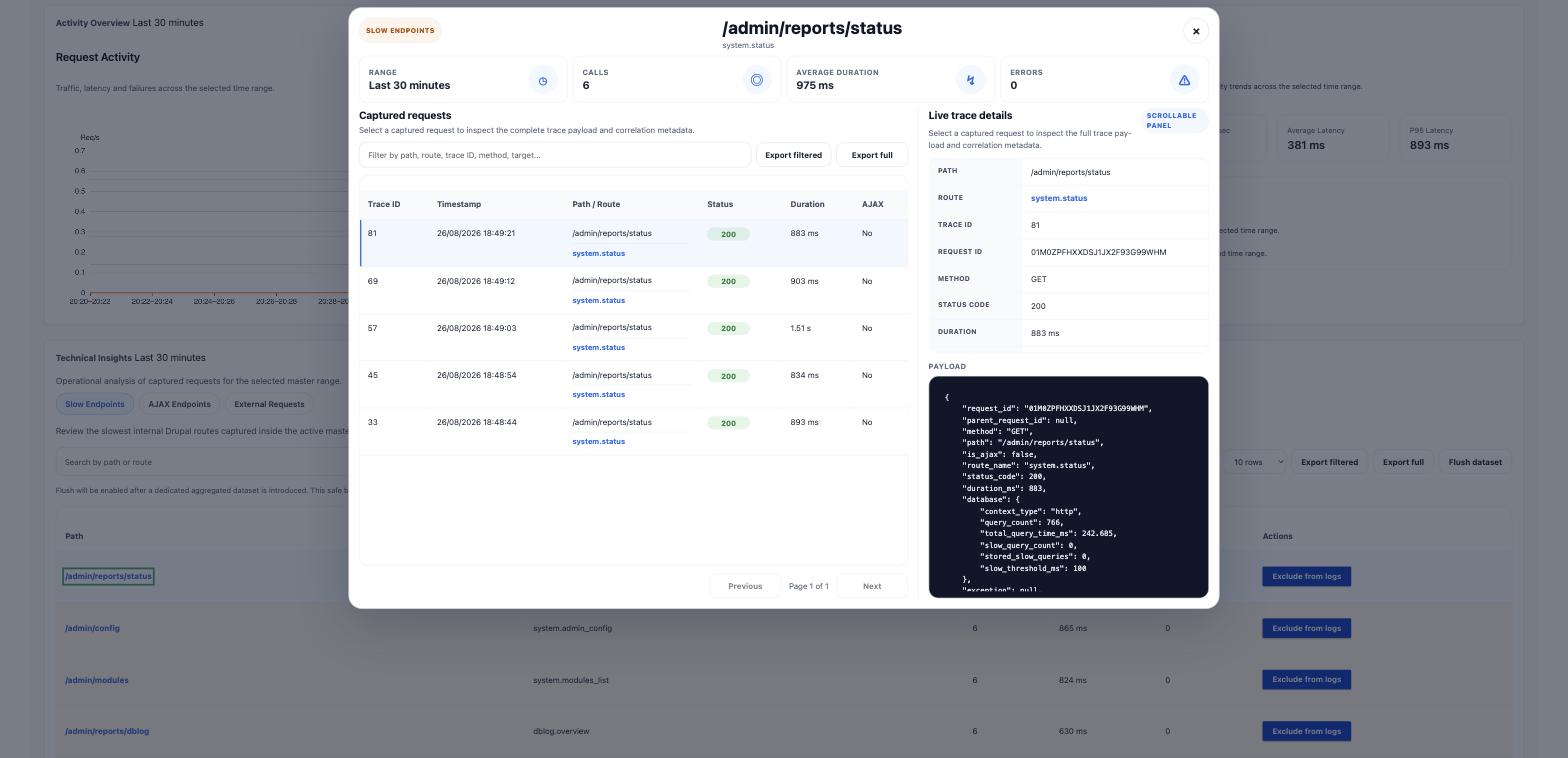The image size is (1568, 758).
Task: Click the 903 ms duration cell
Action: [804, 281]
